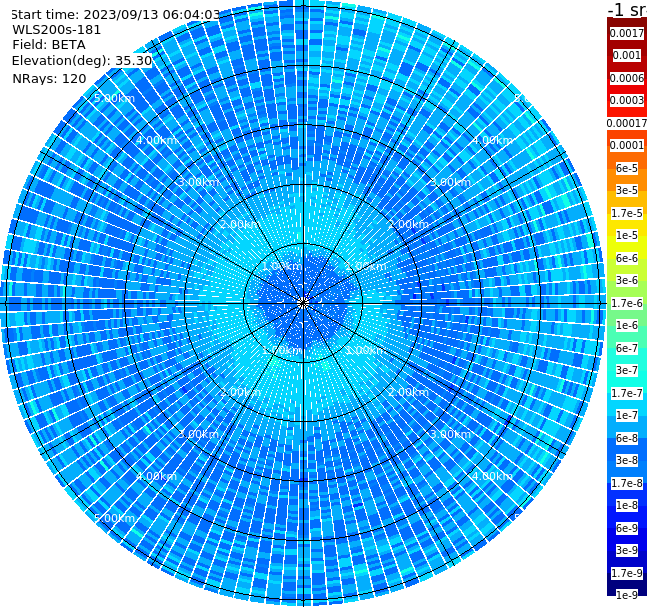
Task: Click the Start time 2023/09/13 06:04:03 text
Action: [x=116, y=14]
